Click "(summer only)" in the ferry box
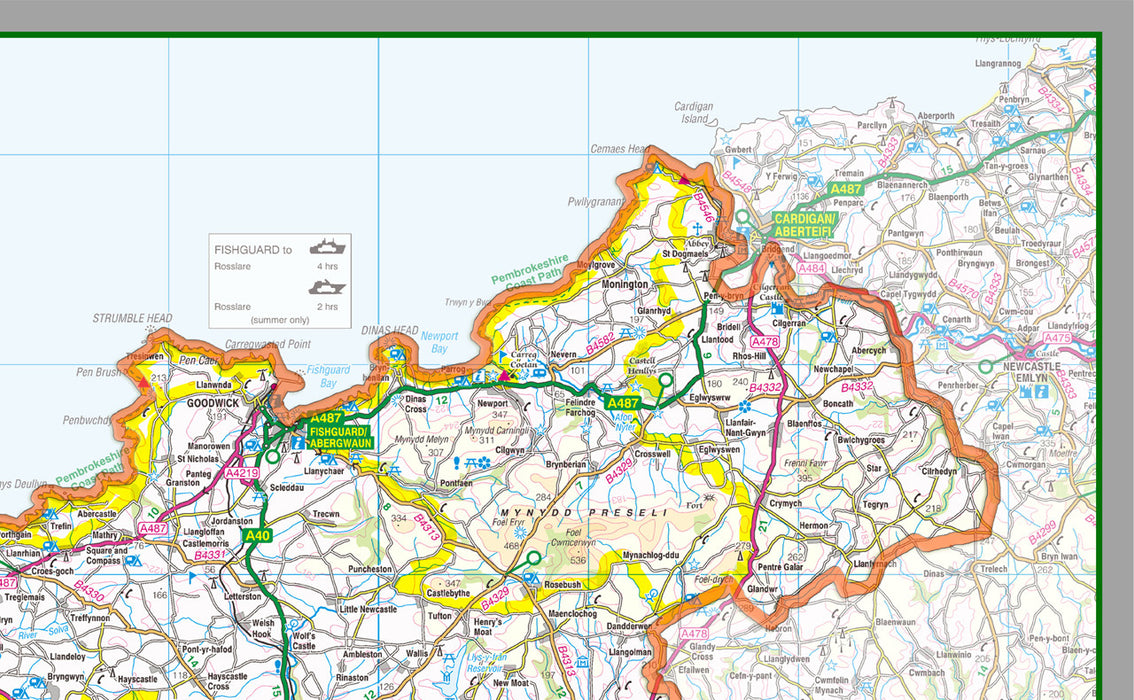The image size is (1134, 700). (280, 320)
